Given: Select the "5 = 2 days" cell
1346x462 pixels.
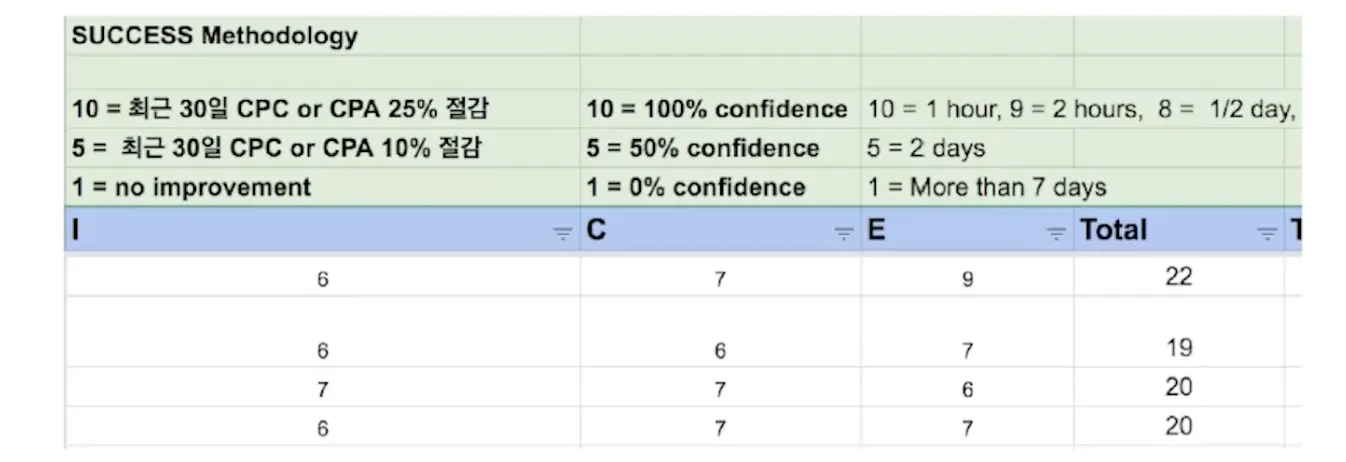Looking at the screenshot, I should click(x=926, y=148).
